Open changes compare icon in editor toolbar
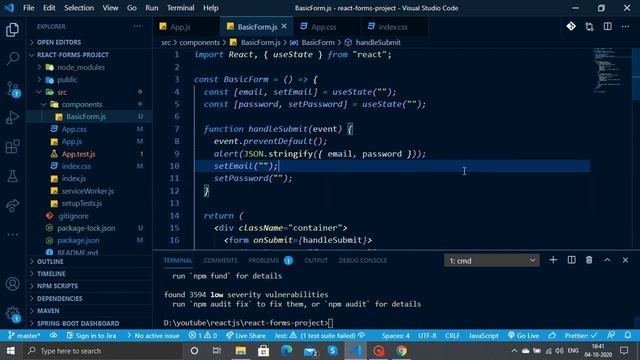The image size is (640, 360). point(589,27)
